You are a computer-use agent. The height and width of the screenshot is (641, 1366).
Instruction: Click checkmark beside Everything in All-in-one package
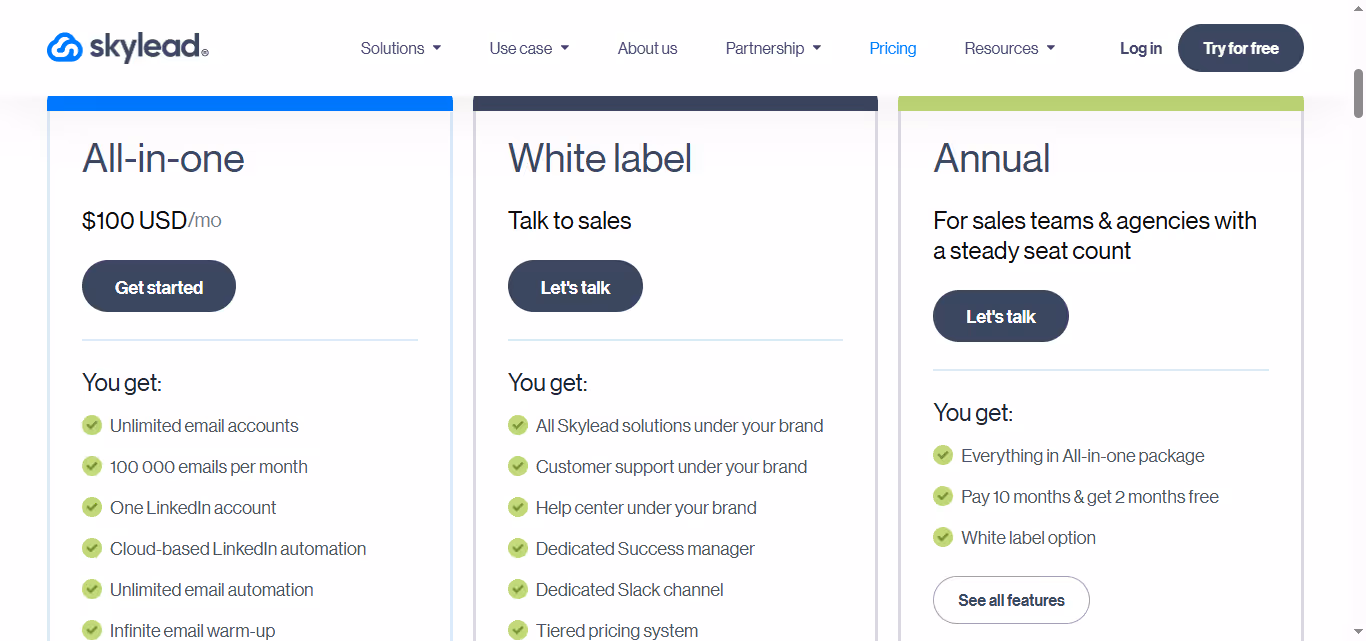point(942,455)
